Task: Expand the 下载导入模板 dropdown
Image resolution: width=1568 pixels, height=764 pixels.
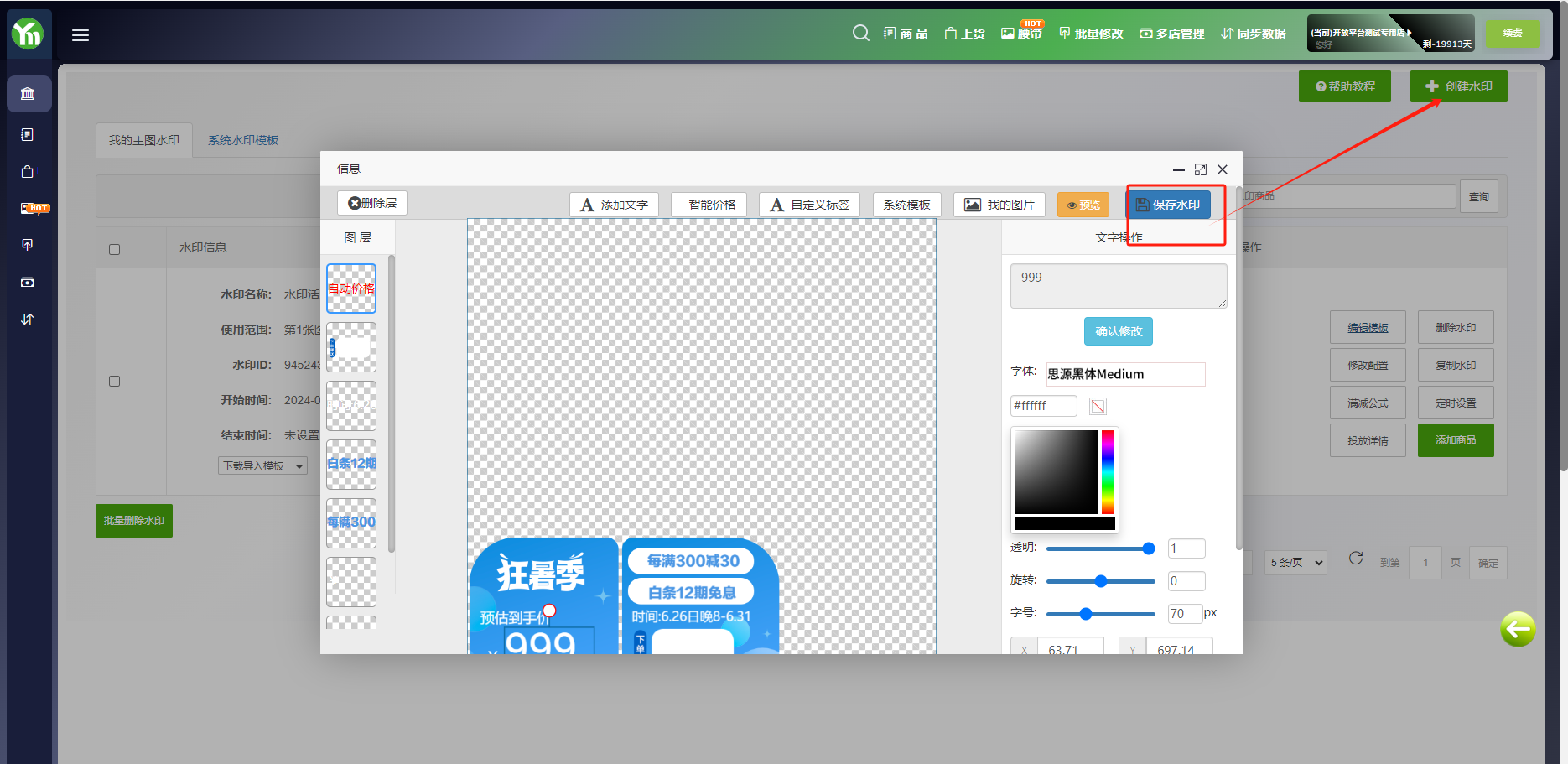Action: pos(262,466)
